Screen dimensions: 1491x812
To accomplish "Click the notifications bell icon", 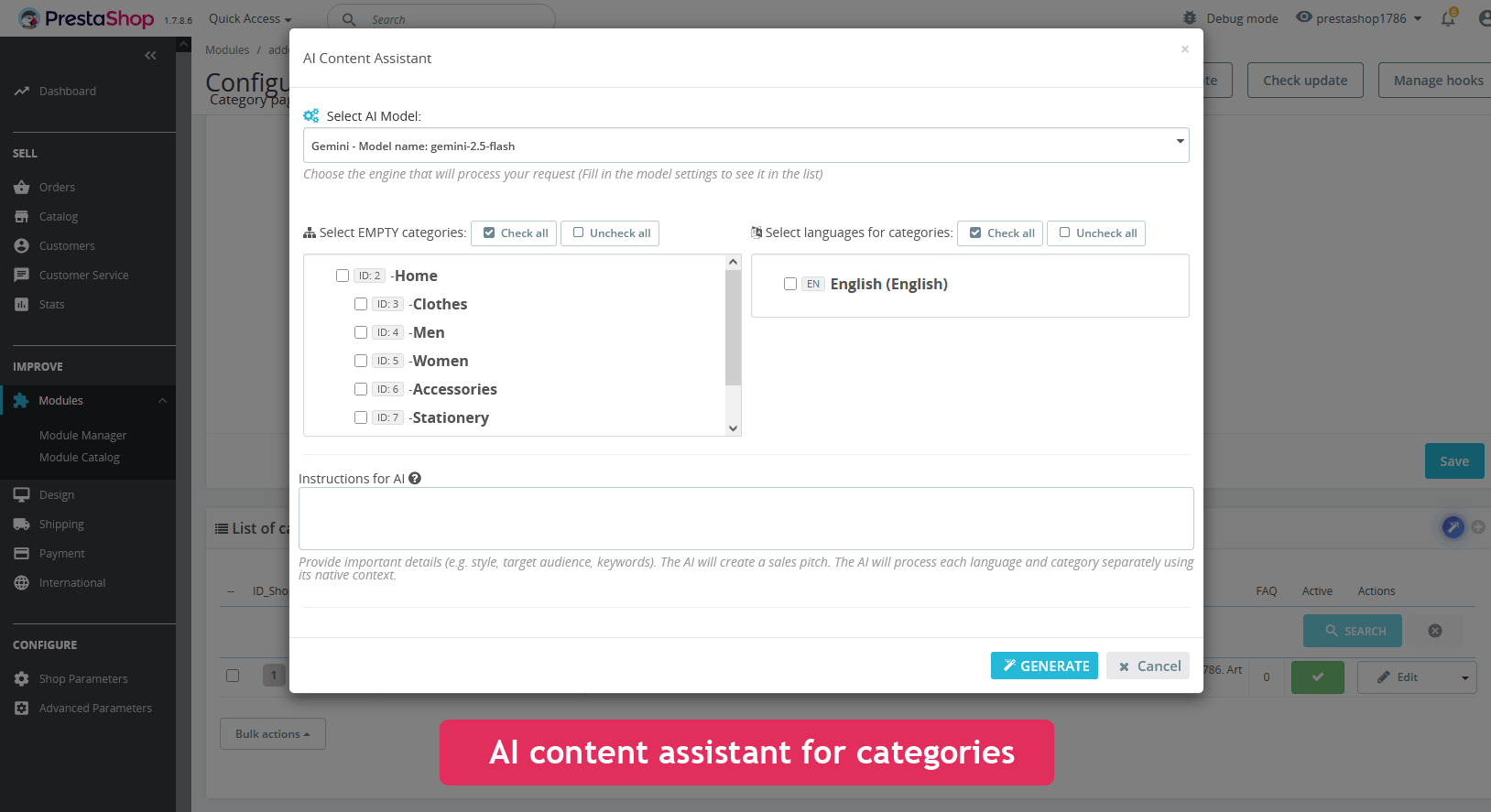I will click(x=1448, y=18).
